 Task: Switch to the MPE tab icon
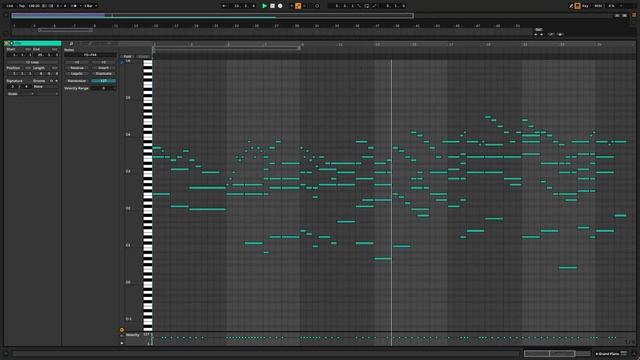point(109,43)
